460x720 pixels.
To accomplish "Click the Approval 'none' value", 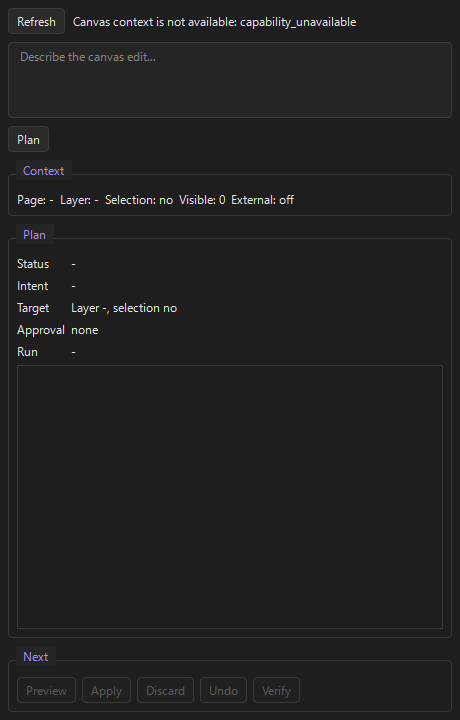I will click(x=84, y=330).
